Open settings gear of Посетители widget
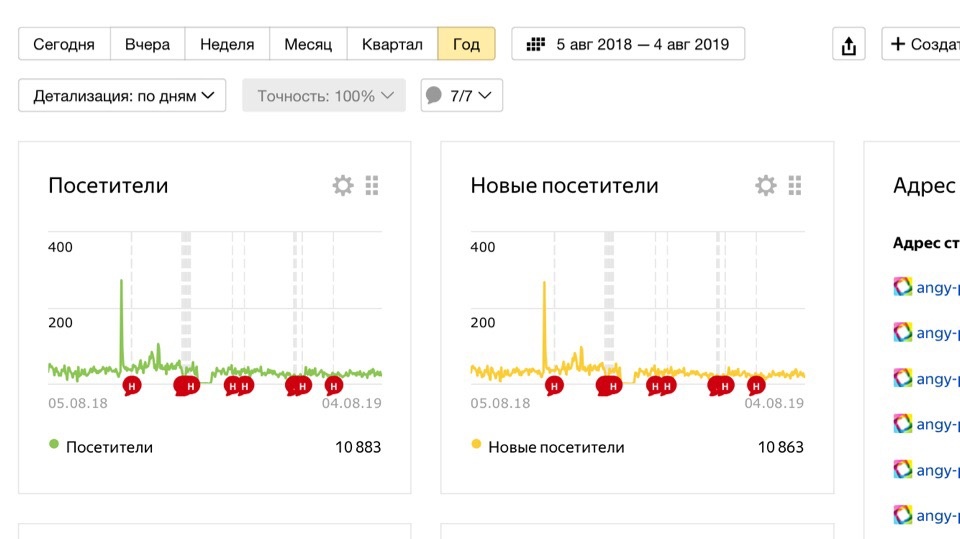Image resolution: width=960 pixels, height=539 pixels. pyautogui.click(x=343, y=185)
